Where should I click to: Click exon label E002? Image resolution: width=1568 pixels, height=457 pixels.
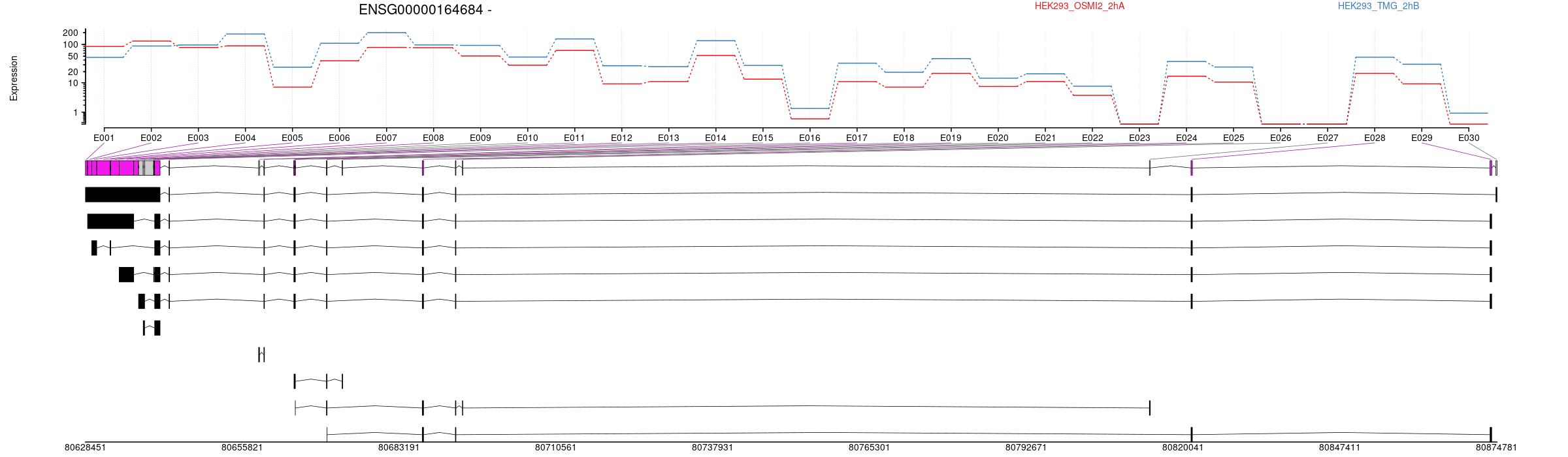click(151, 138)
